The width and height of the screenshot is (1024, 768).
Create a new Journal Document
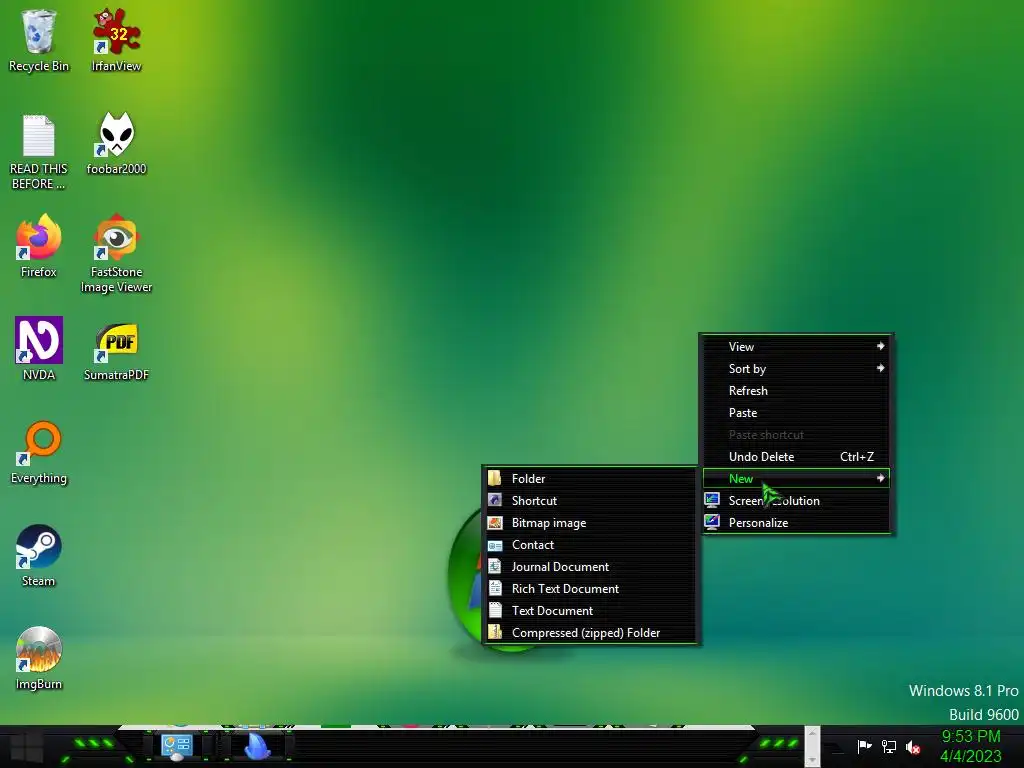591,567
